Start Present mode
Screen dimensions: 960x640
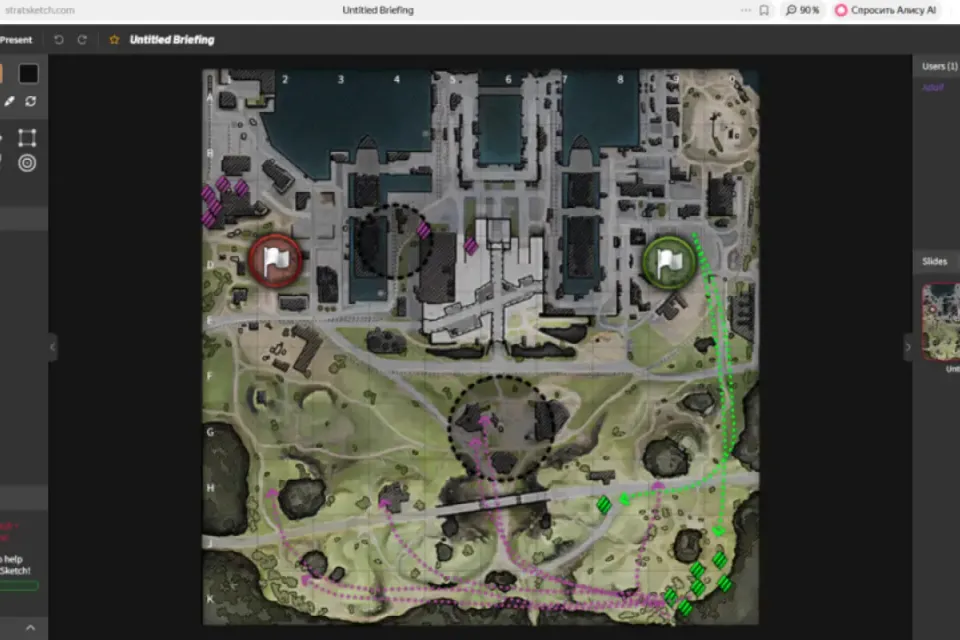click(16, 40)
